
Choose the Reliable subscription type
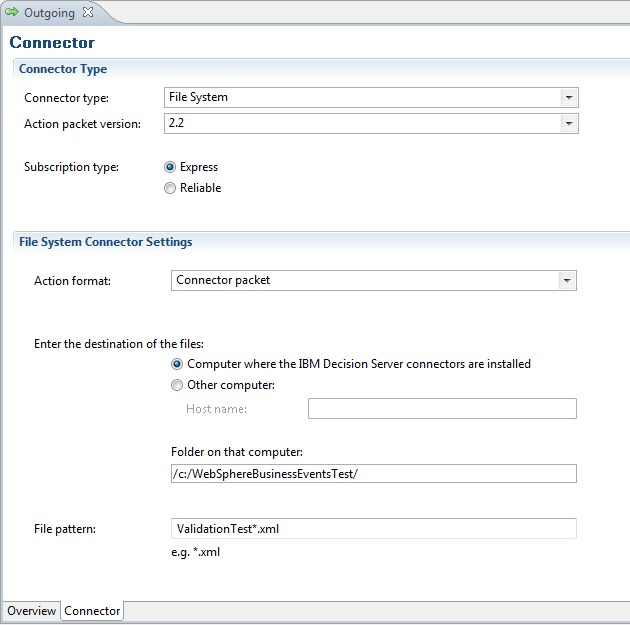[x=170, y=188]
